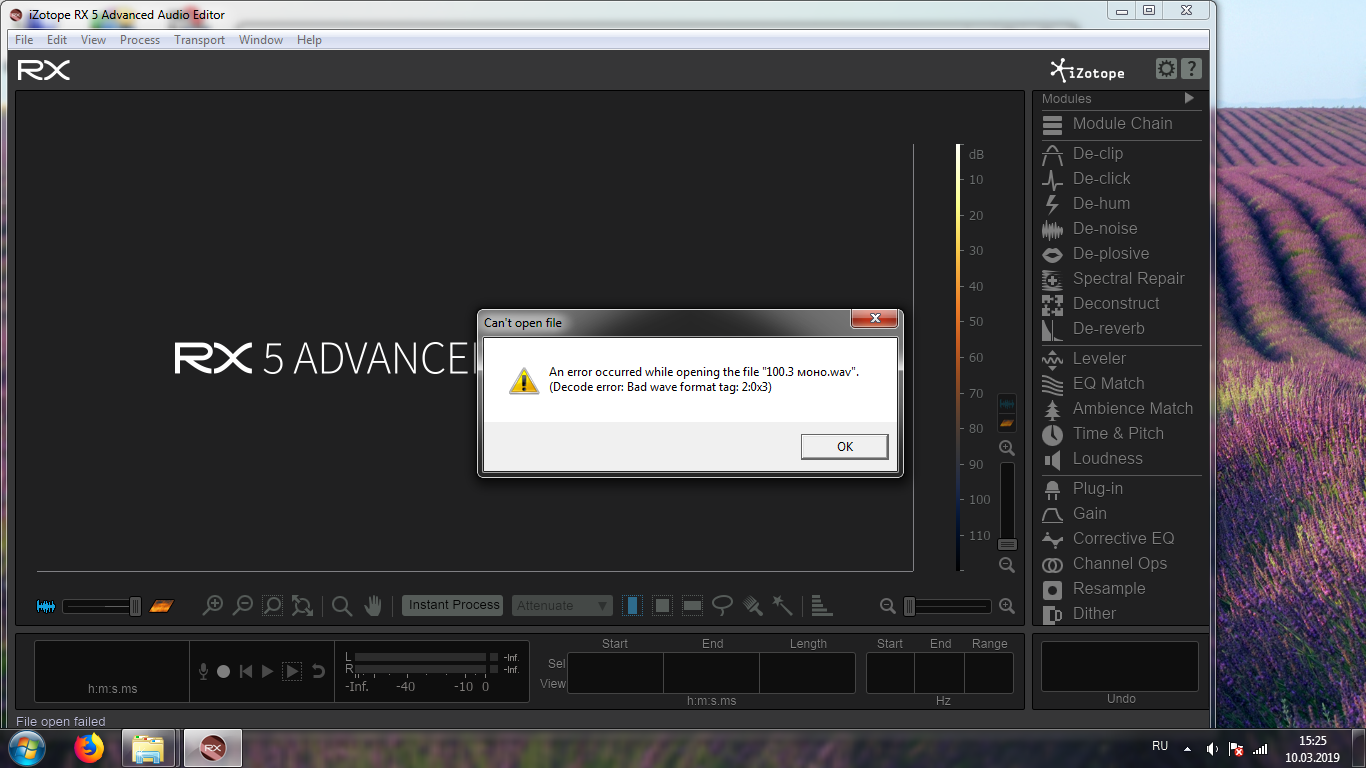The width and height of the screenshot is (1366, 768).
Task: Open the Resample module
Action: coord(1120,589)
